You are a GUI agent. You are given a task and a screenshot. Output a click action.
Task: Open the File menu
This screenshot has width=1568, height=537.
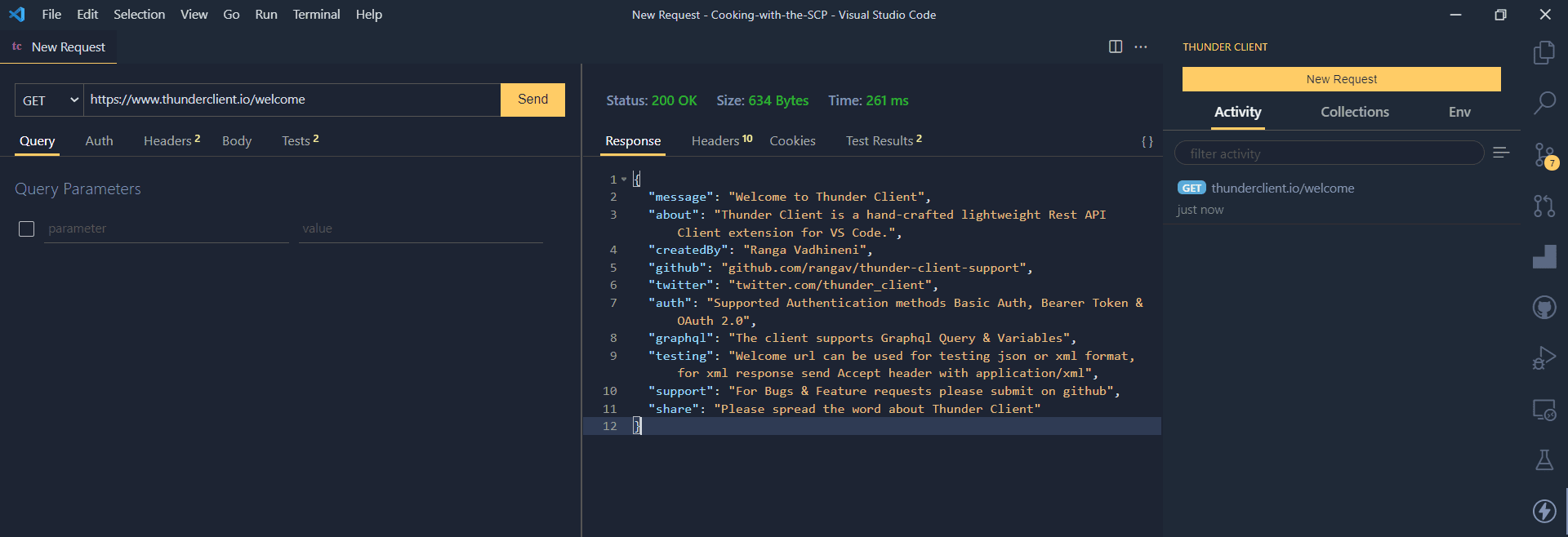[51, 14]
